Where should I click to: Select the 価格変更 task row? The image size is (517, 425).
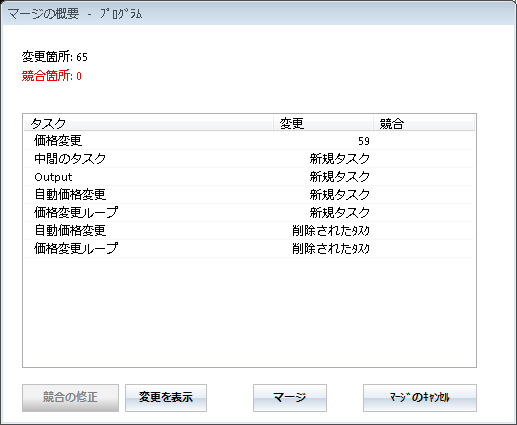click(x=249, y=141)
